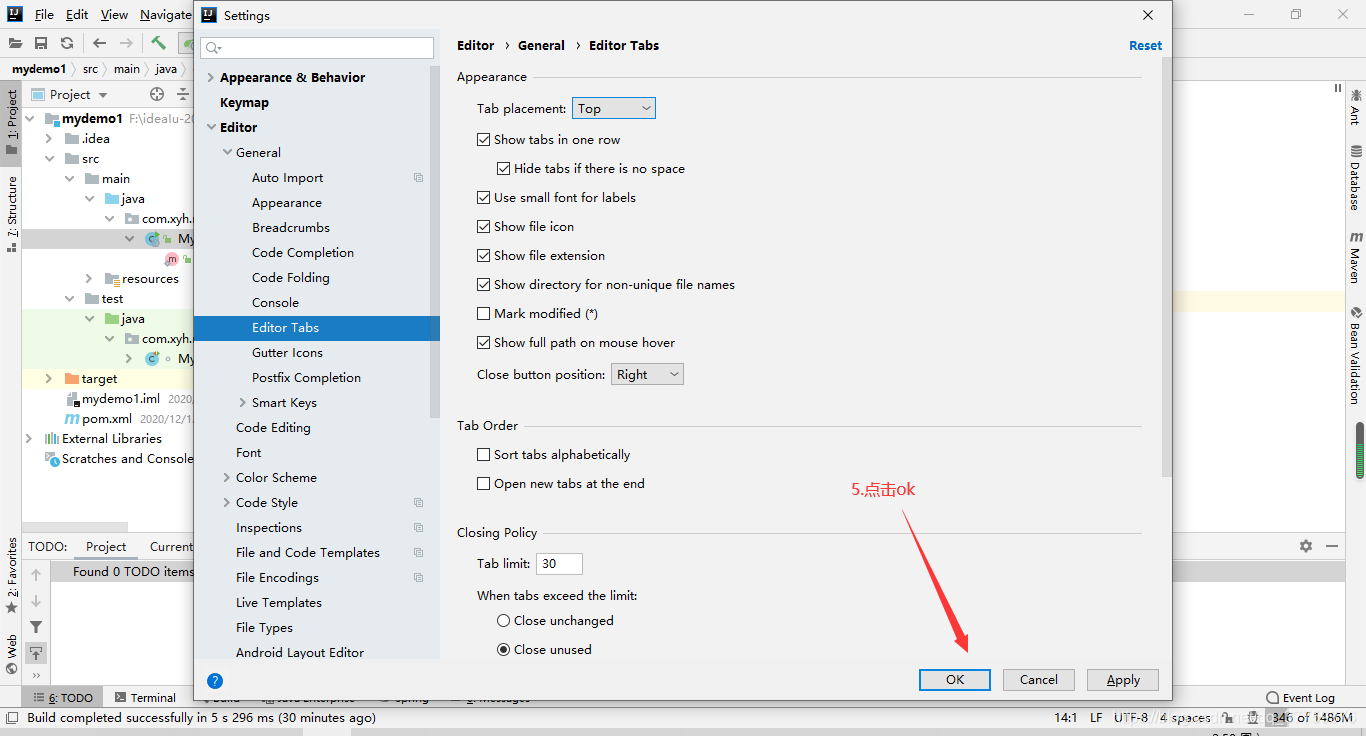Switch to the Terminal tool tab
The image size is (1366, 736).
click(145, 698)
